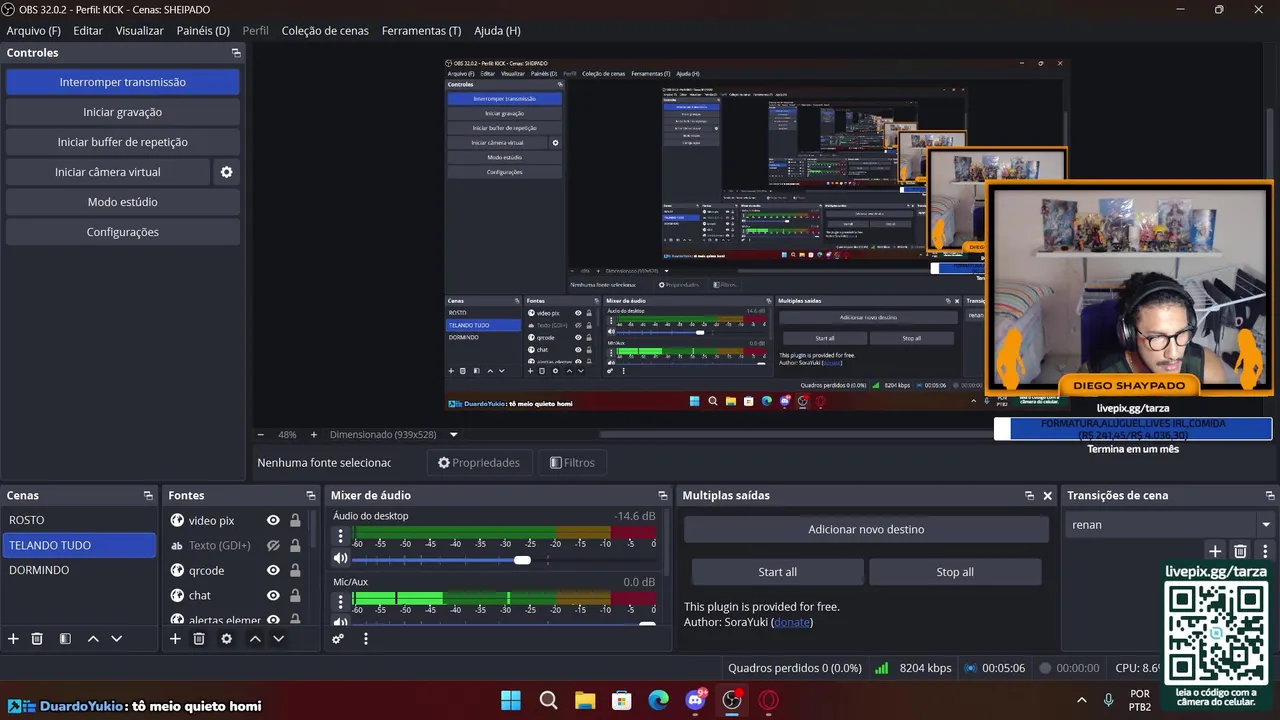The height and width of the screenshot is (720, 1280).
Task: Hide the video pix source
Action: pos(273,520)
